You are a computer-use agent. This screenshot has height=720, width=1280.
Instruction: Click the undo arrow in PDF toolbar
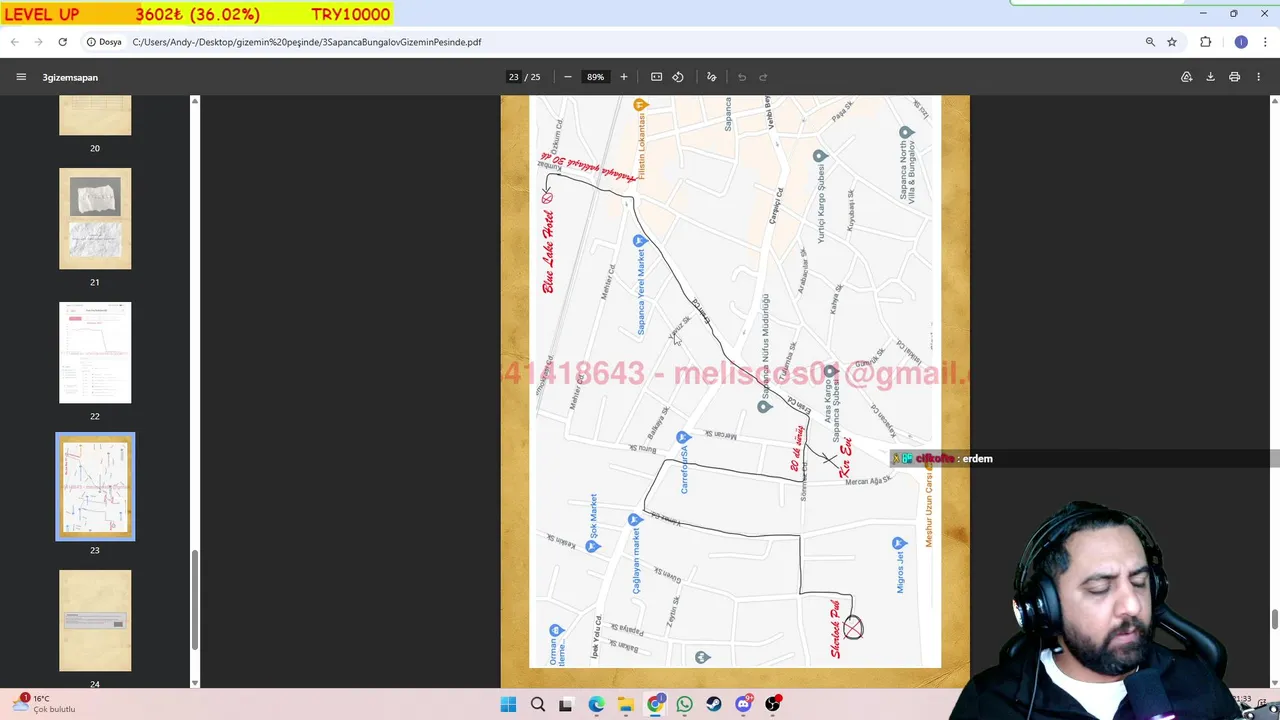click(x=742, y=77)
